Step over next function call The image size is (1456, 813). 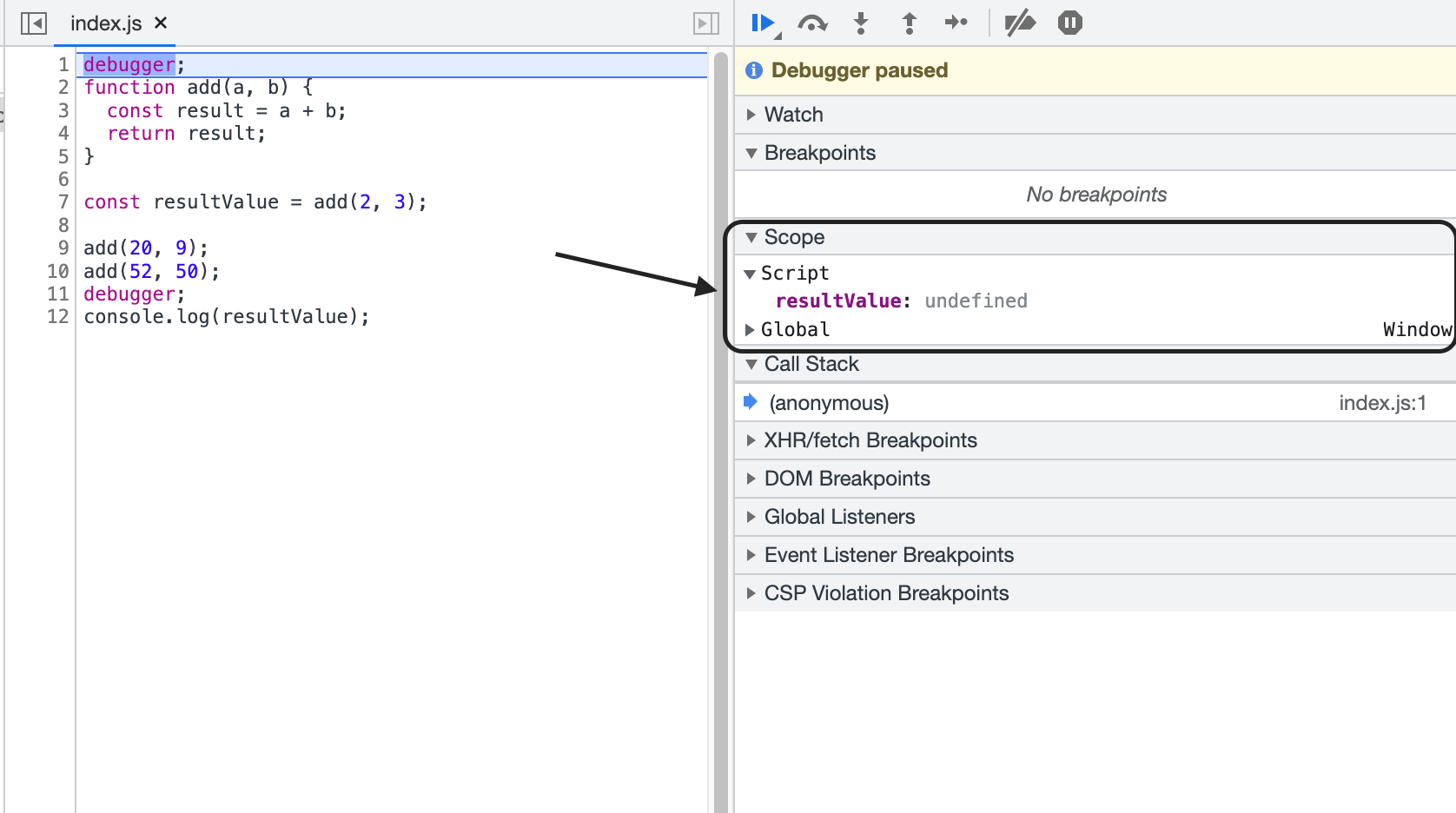[812, 23]
